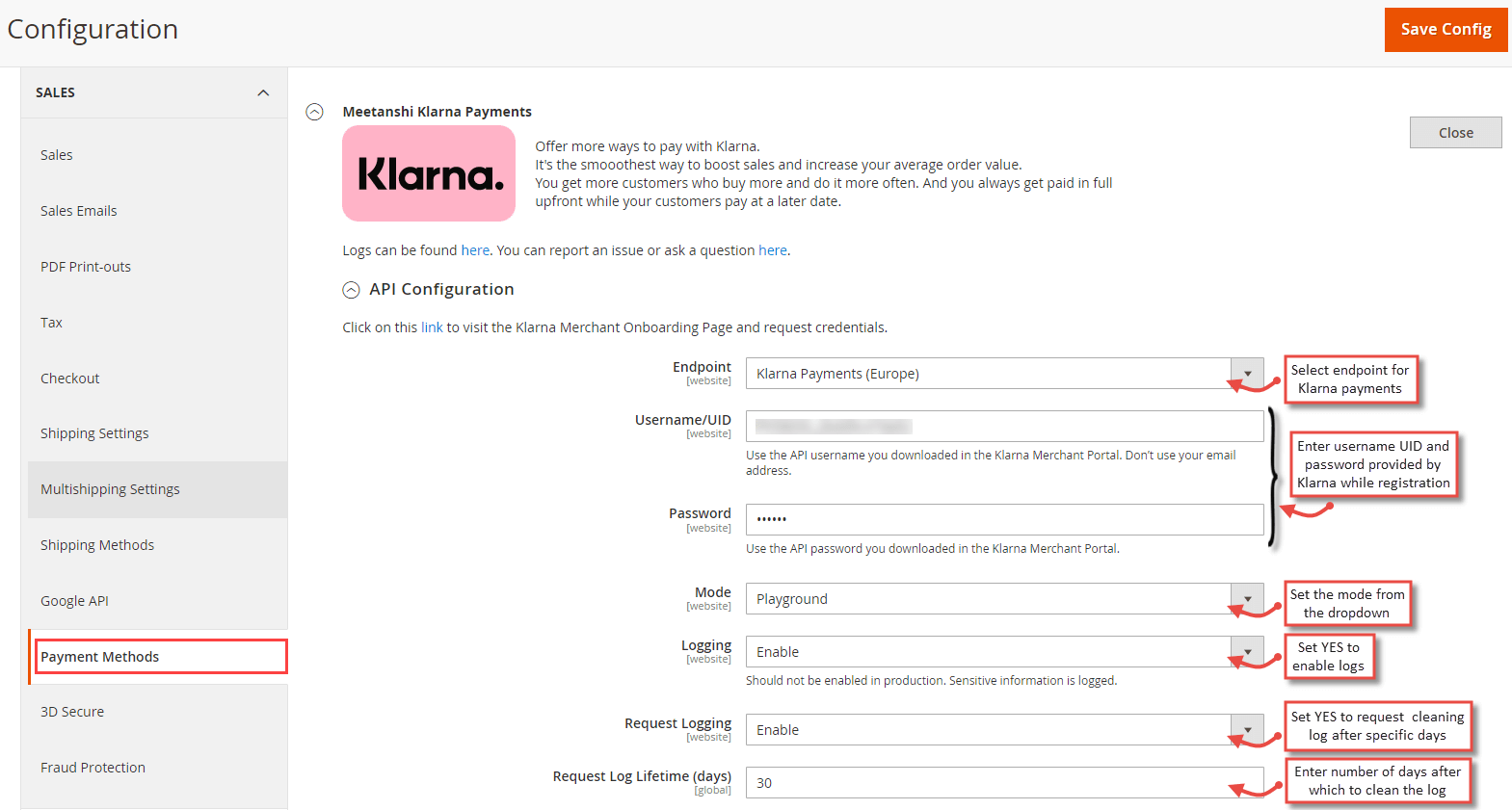Viewport: 1512px width, 810px height.
Task: Change the Mode from Playground
Action: pos(1246,598)
